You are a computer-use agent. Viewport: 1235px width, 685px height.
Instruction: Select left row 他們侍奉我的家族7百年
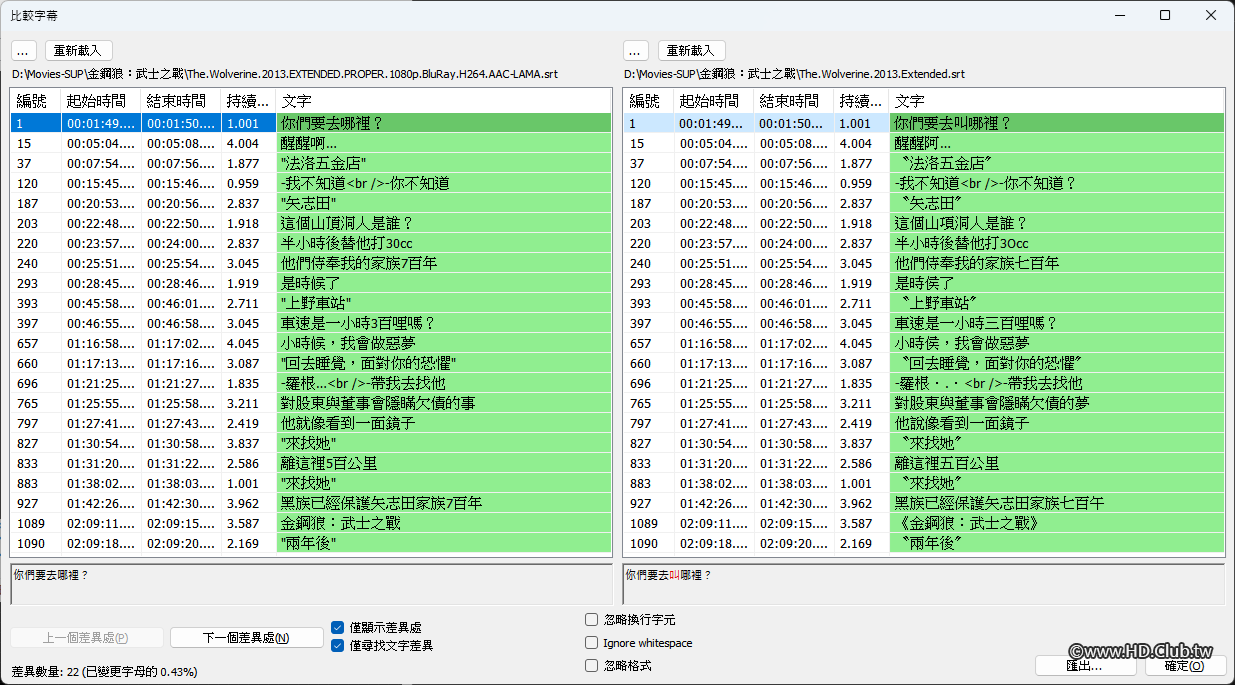tap(311, 263)
